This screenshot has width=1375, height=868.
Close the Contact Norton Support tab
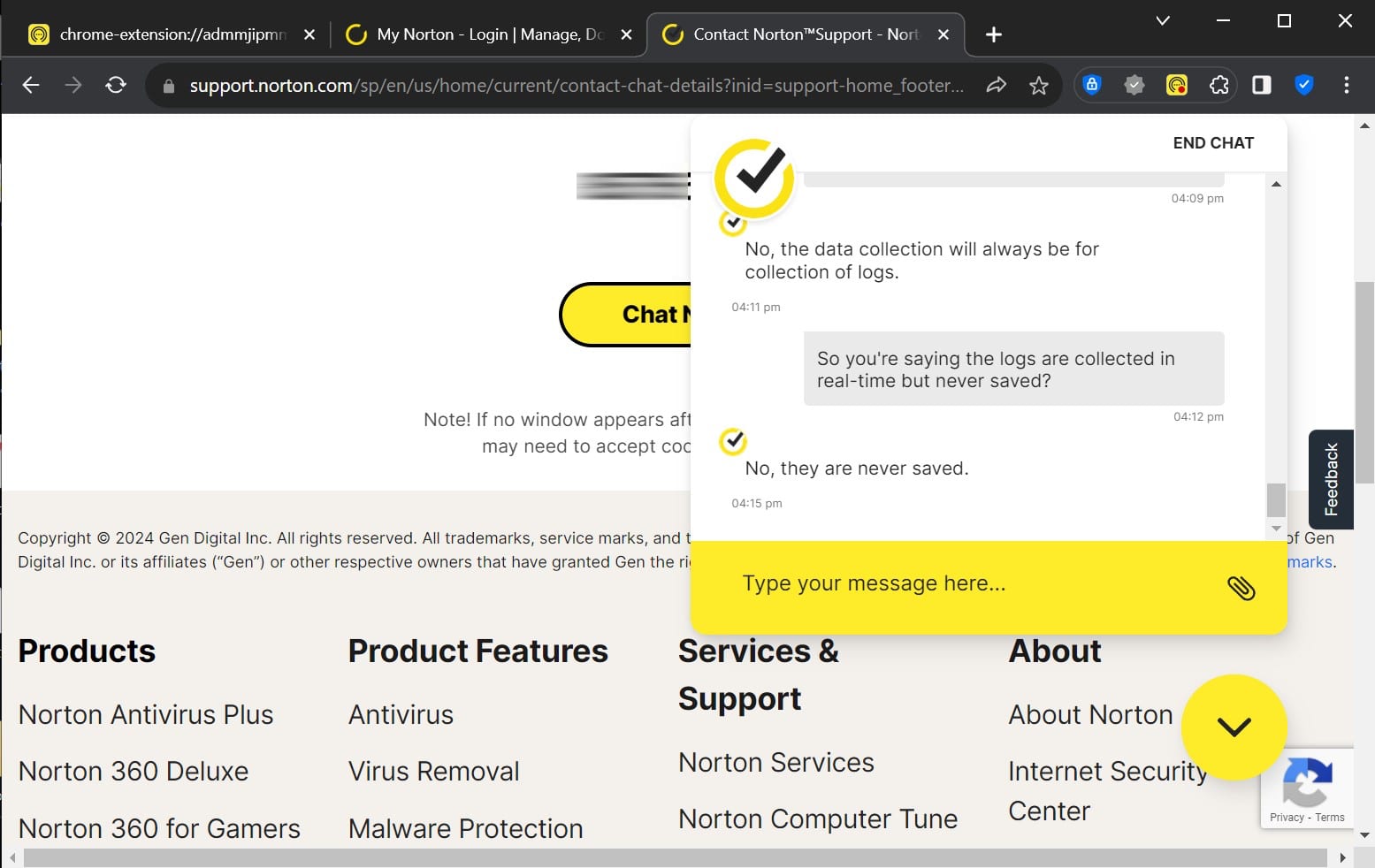coord(943,34)
